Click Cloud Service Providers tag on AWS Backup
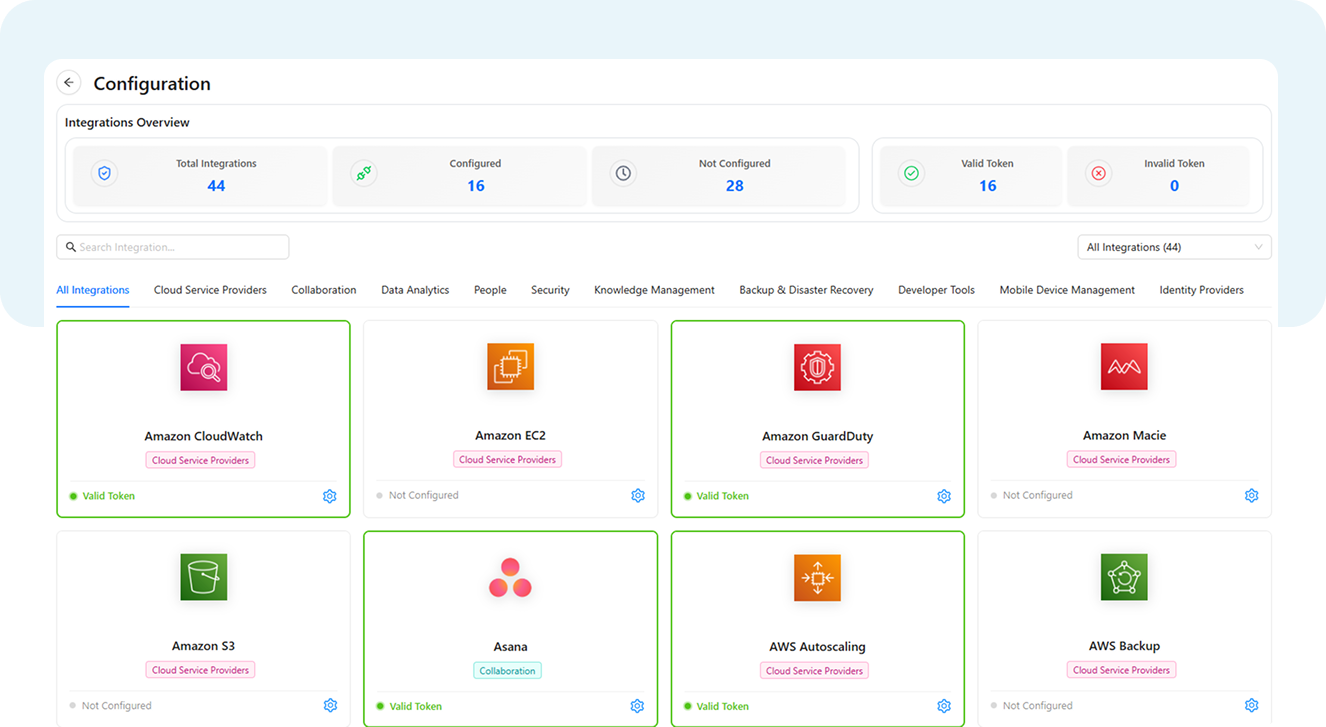The height and width of the screenshot is (727, 1326). [1122, 670]
